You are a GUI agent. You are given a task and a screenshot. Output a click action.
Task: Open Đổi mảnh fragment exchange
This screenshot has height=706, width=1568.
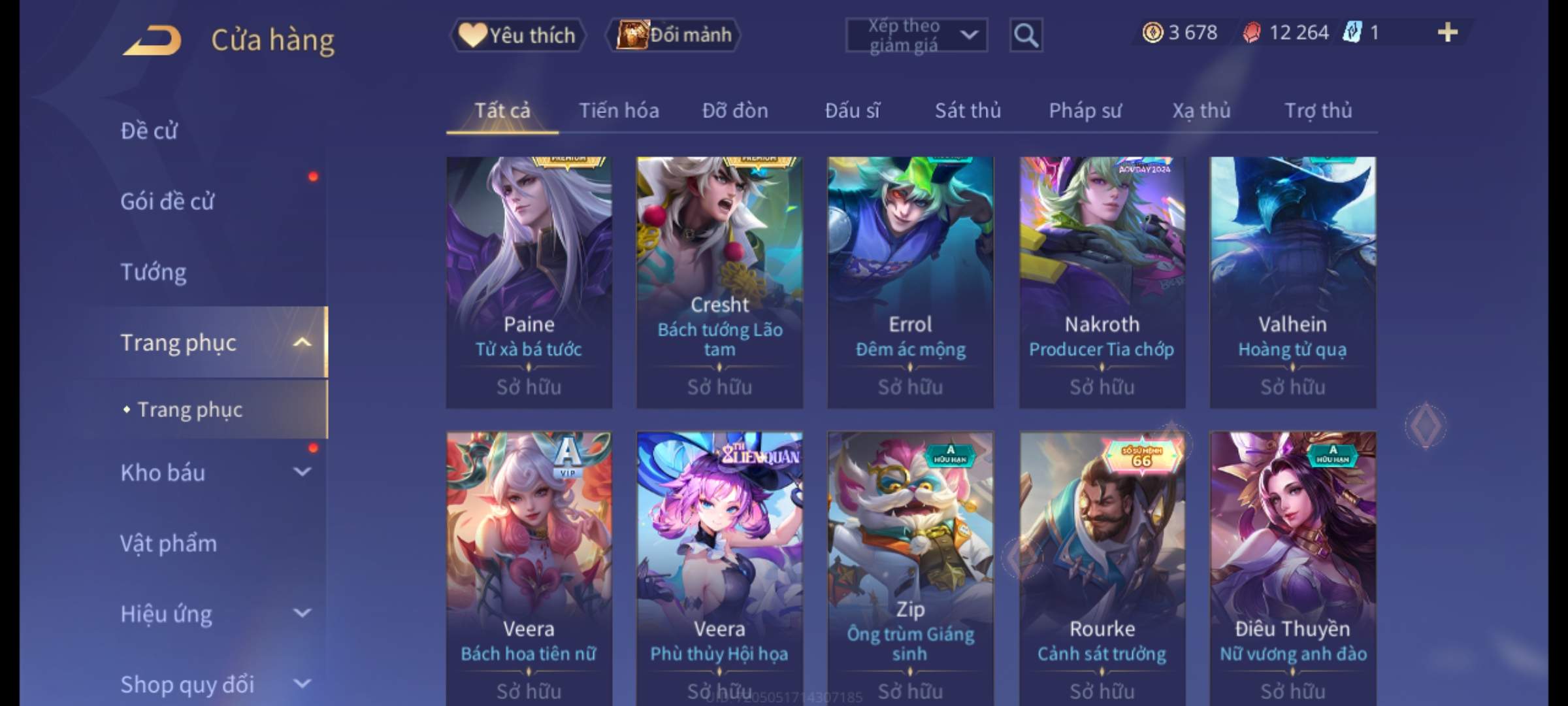674,35
